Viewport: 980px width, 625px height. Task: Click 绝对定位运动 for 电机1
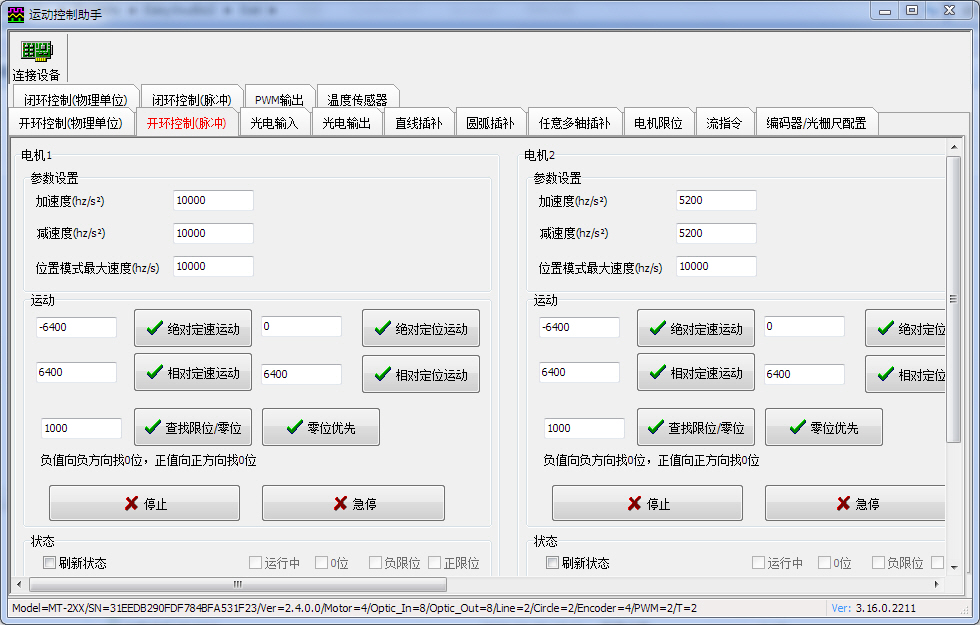[420, 328]
